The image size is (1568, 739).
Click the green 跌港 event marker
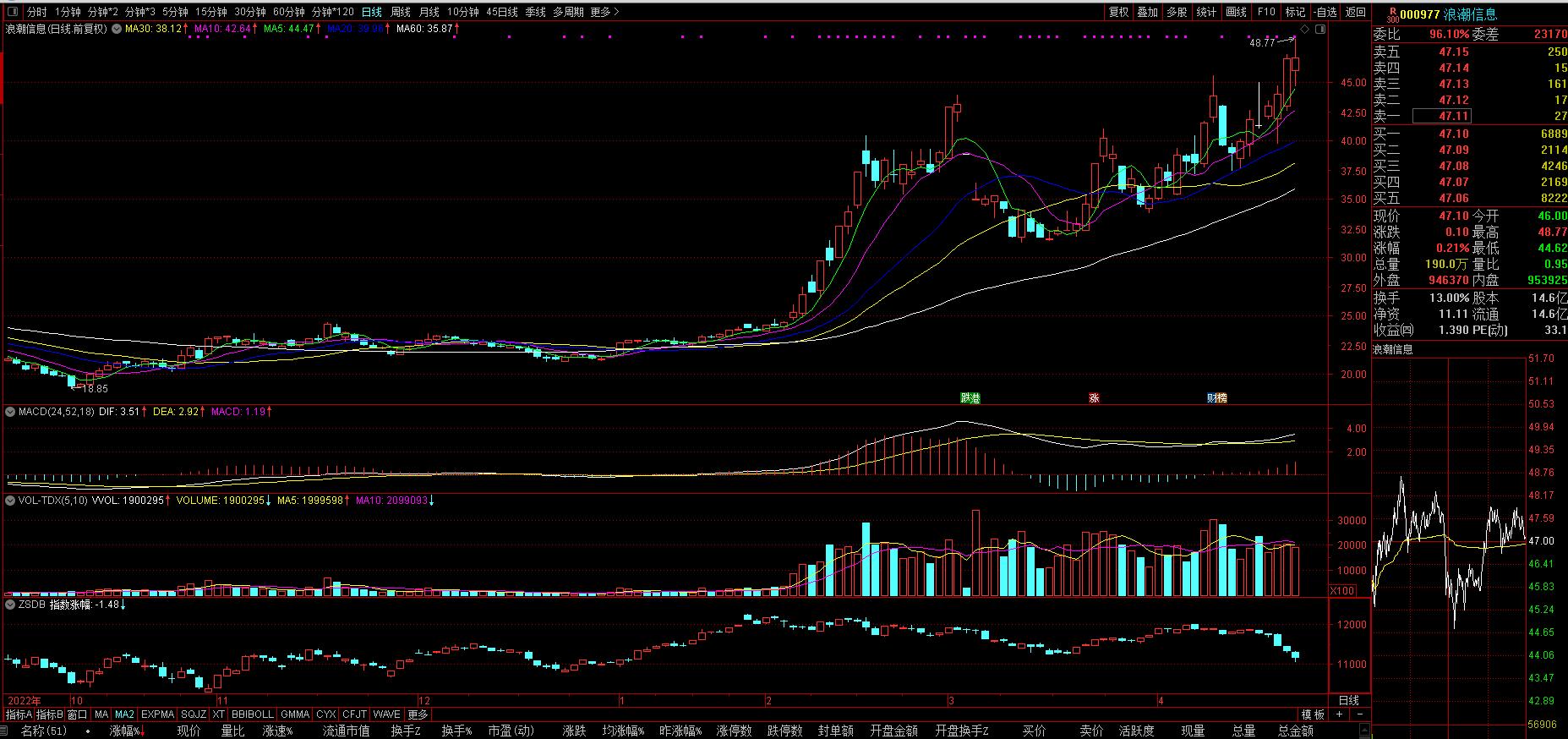click(x=970, y=397)
